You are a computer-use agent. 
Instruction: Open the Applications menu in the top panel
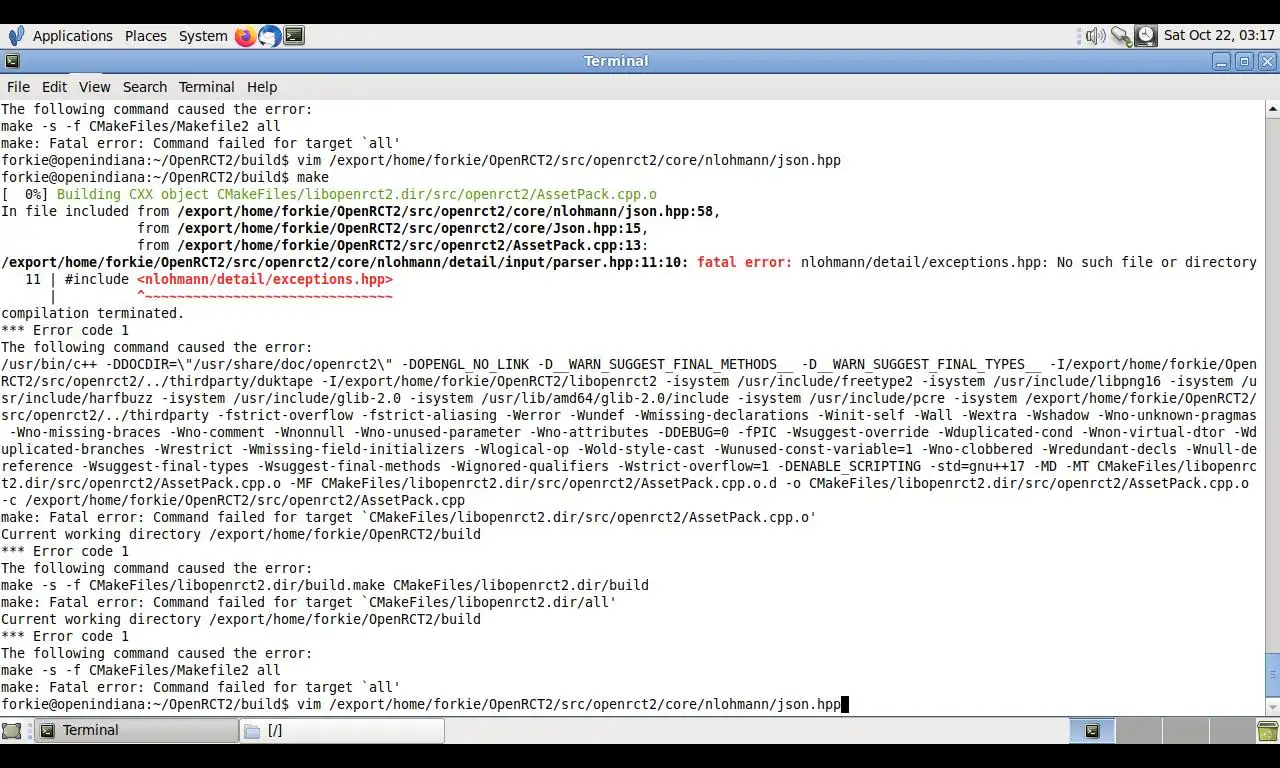[x=72, y=36]
